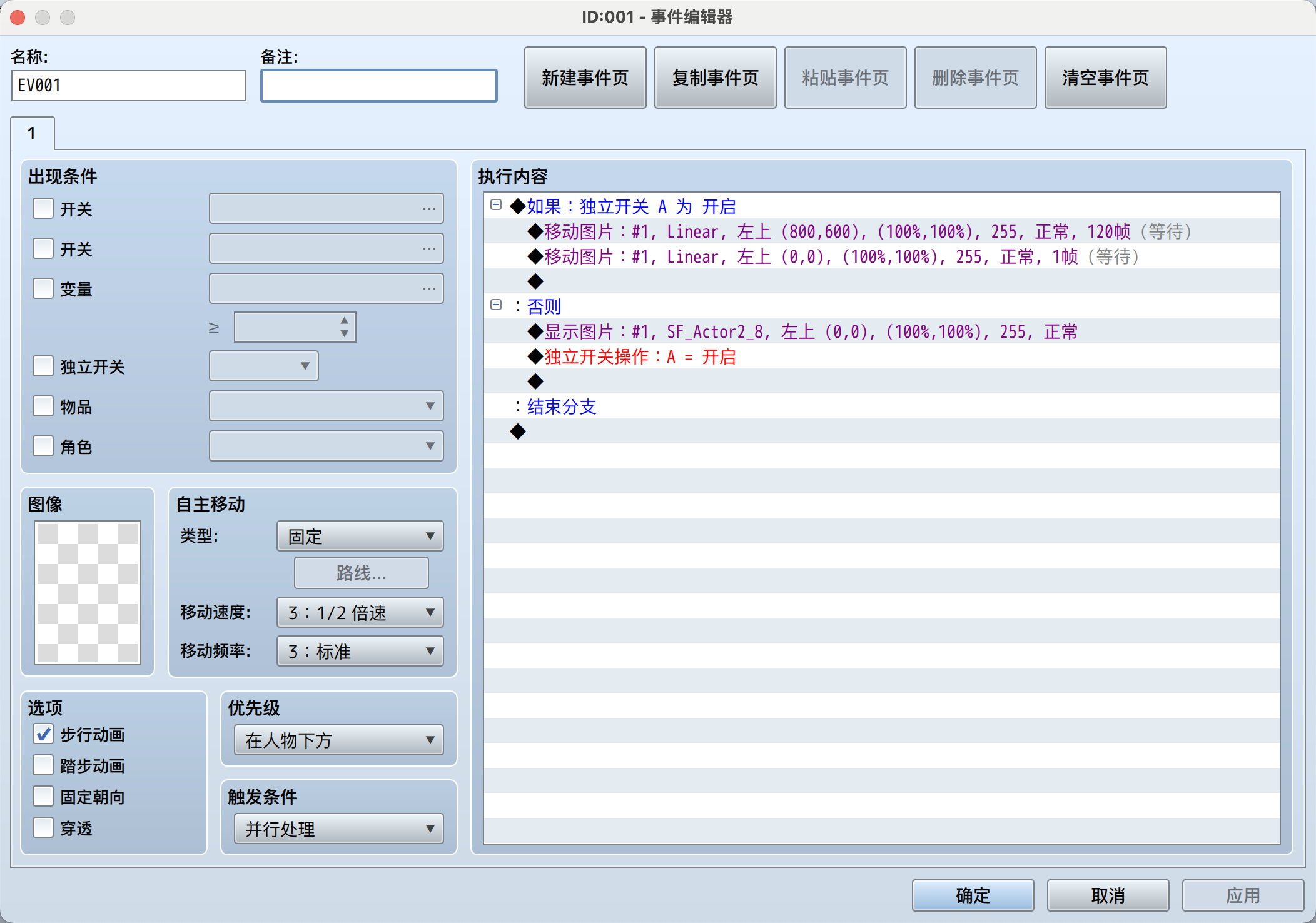Select the final empty diamond line after 结束分支
The width and height of the screenshot is (1316, 923).
882,431
